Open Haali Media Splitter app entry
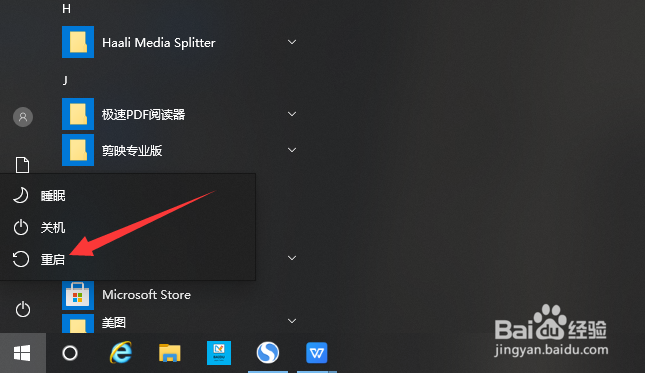 point(159,42)
